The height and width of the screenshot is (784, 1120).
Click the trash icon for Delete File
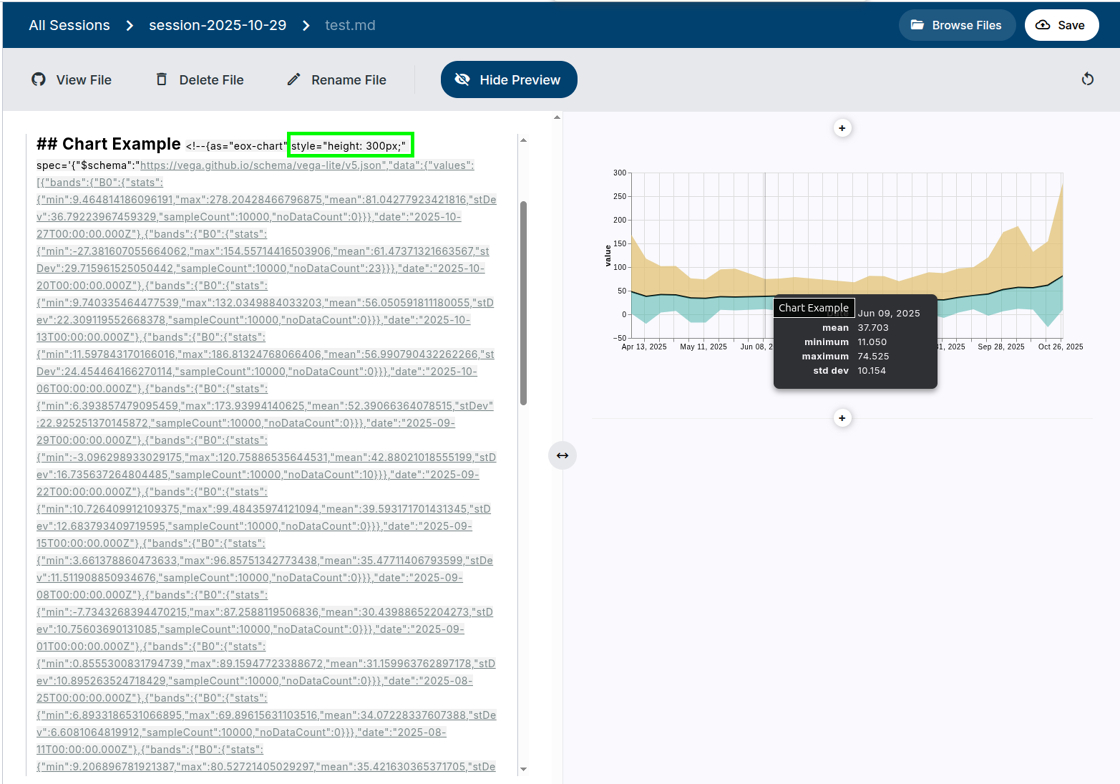click(162, 80)
